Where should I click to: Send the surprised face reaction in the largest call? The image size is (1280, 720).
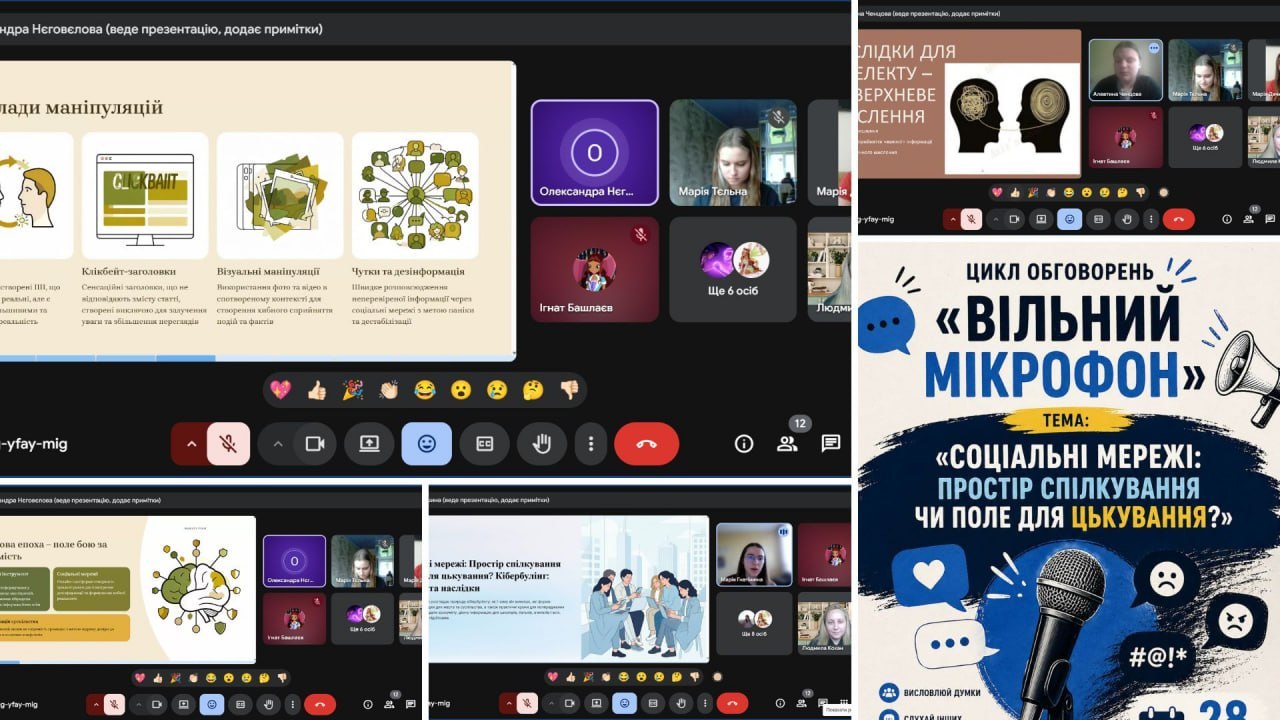[461, 390]
